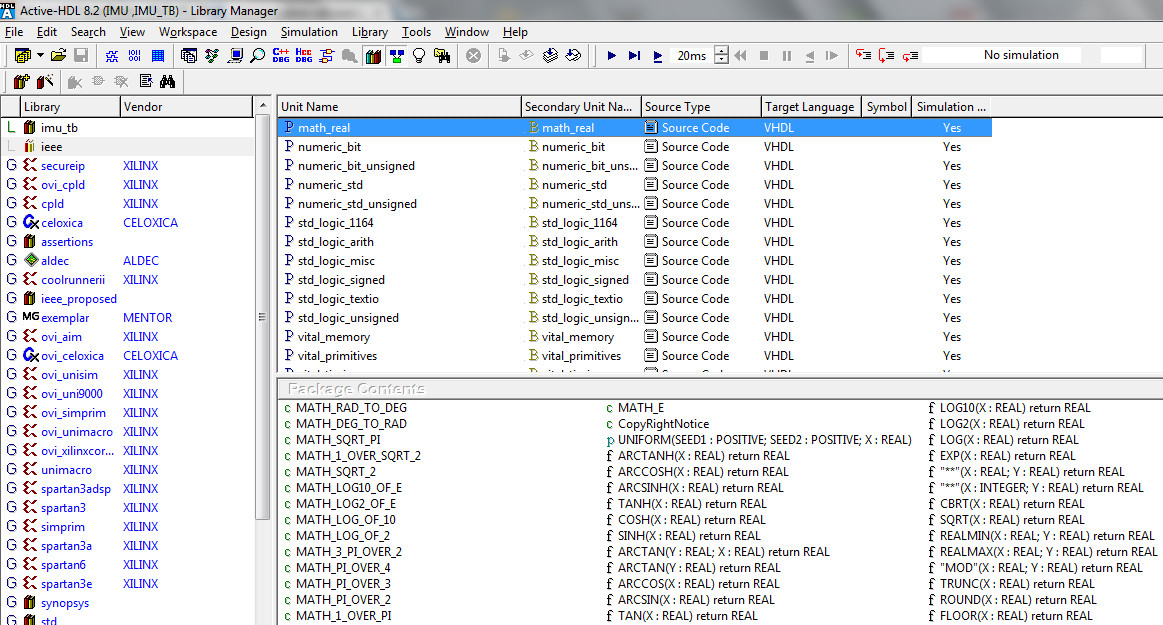Open the Workspace menu
1163x625 pixels.
188,32
